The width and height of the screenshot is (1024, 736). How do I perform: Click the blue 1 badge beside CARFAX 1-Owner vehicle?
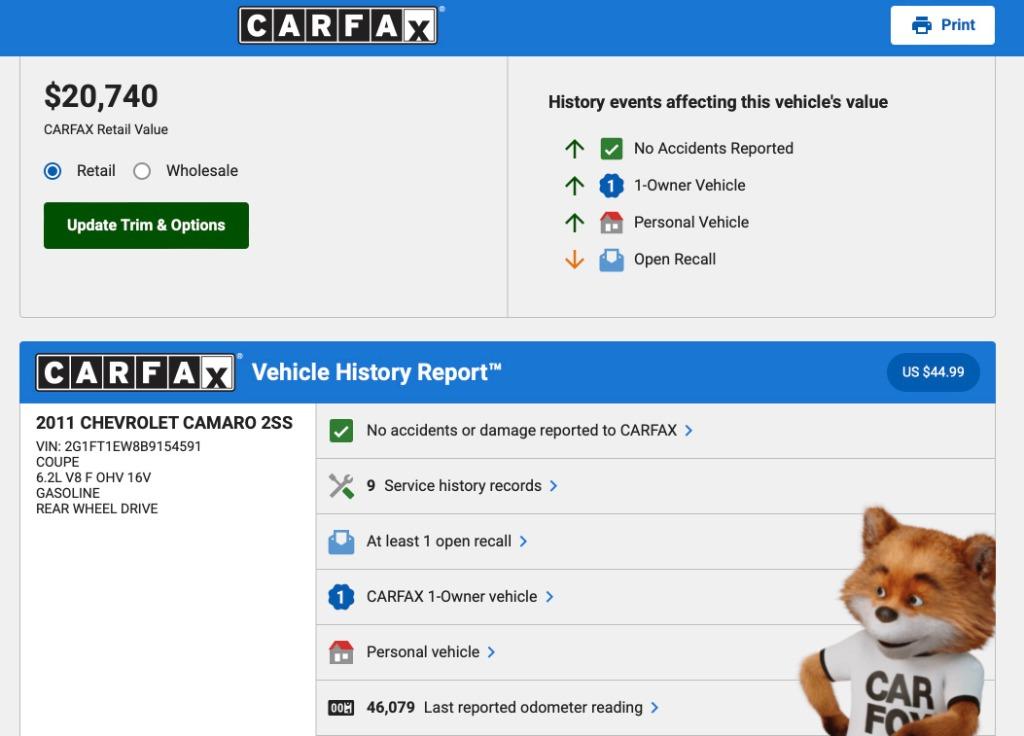point(341,597)
